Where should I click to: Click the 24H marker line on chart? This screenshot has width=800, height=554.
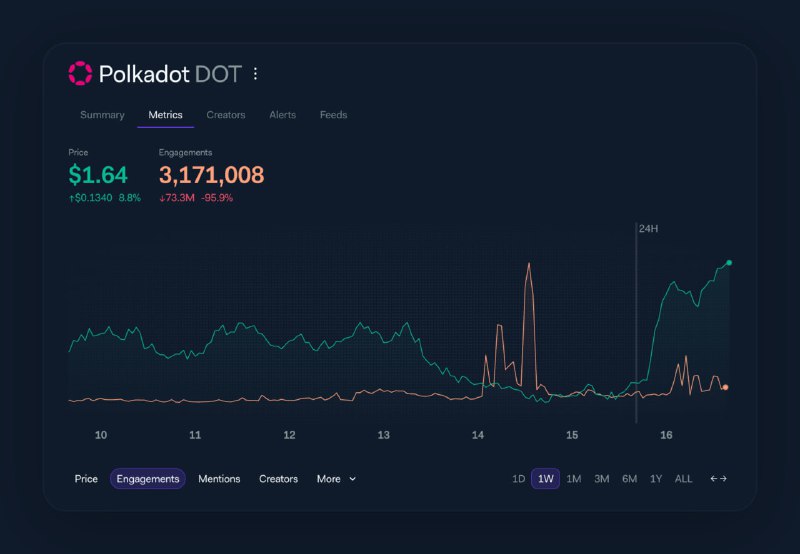tap(636, 320)
